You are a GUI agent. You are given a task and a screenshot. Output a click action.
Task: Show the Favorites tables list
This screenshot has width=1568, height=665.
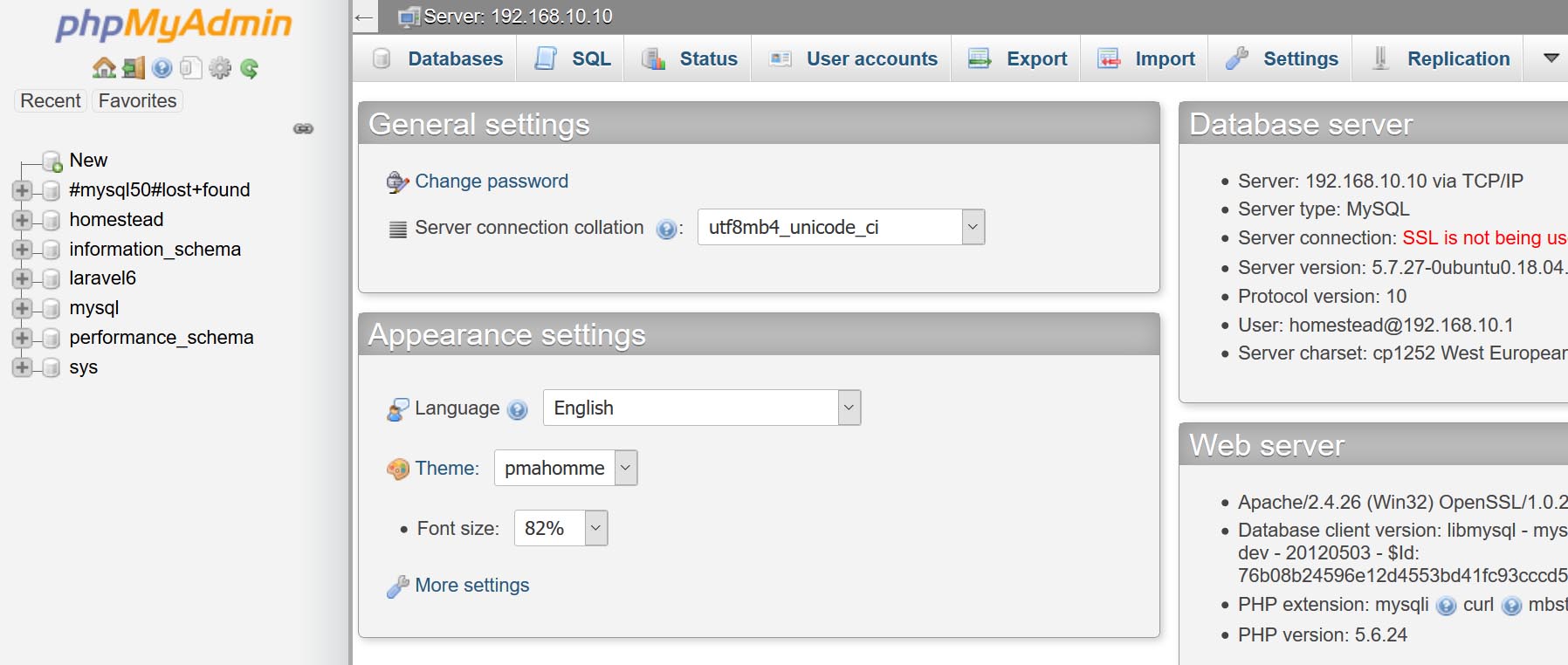(x=137, y=100)
